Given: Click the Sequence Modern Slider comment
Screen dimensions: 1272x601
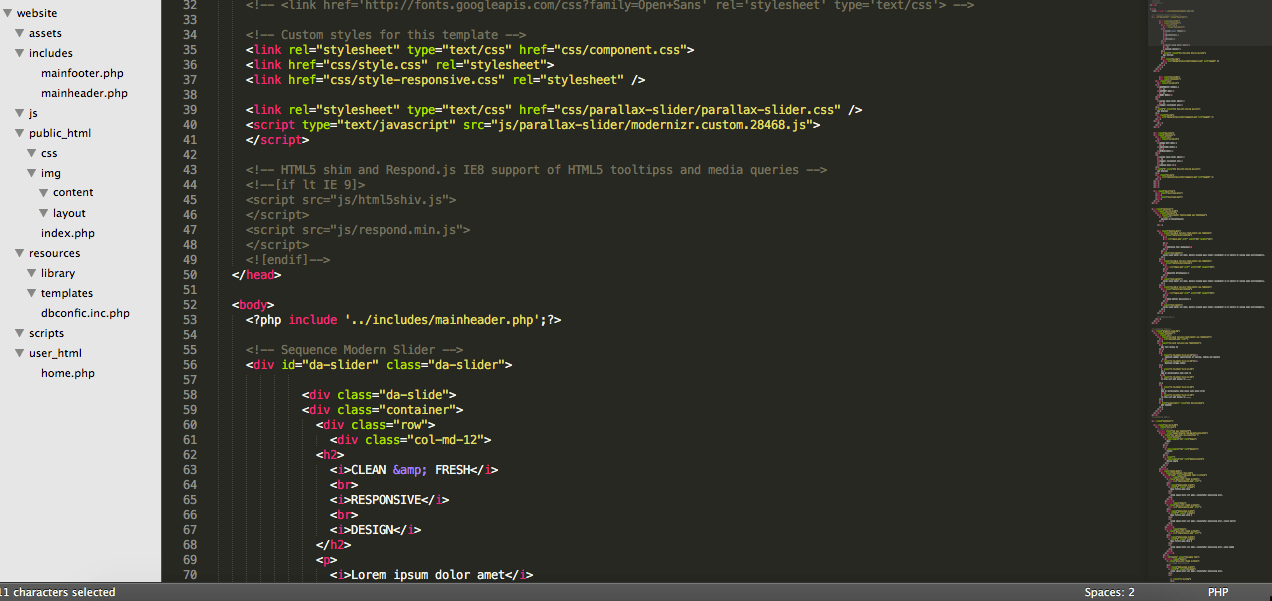Looking at the screenshot, I should tap(354, 350).
